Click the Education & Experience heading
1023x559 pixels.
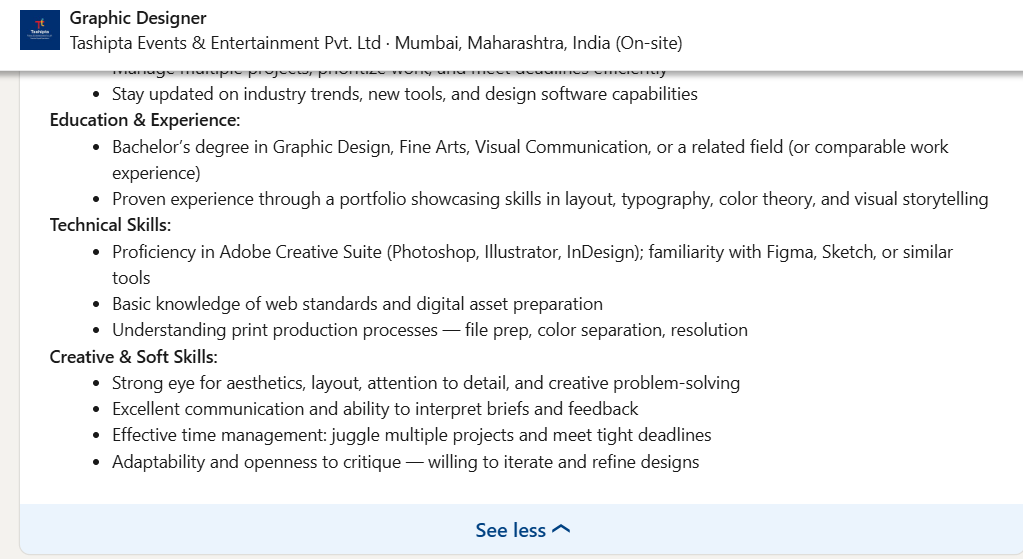tap(145, 120)
